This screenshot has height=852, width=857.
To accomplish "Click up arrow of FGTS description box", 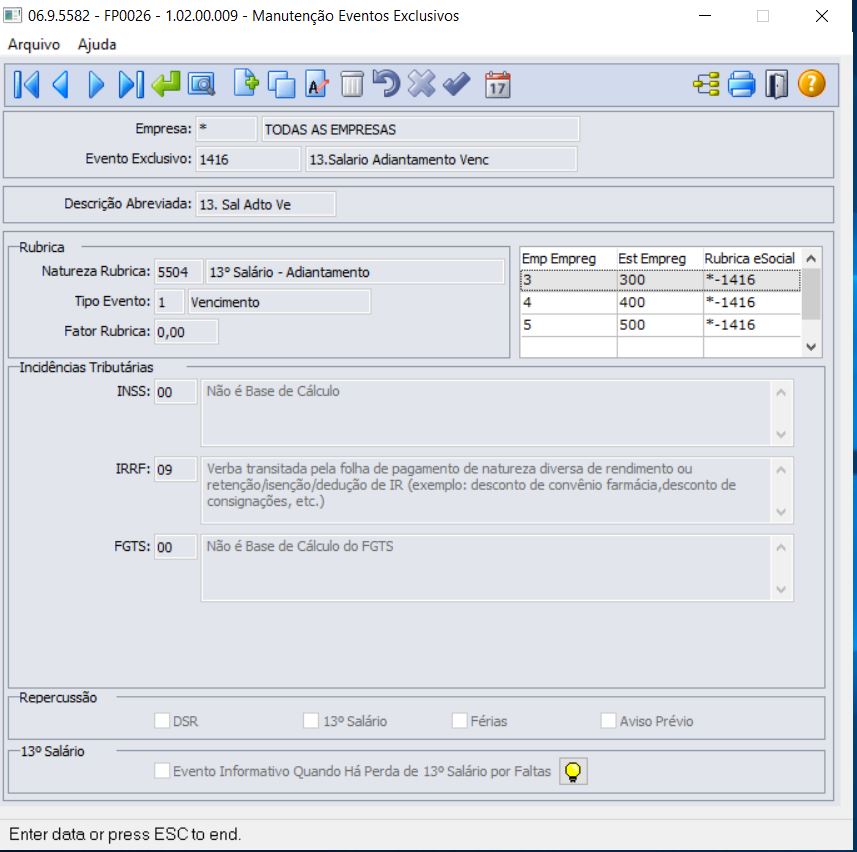I will pos(782,548).
